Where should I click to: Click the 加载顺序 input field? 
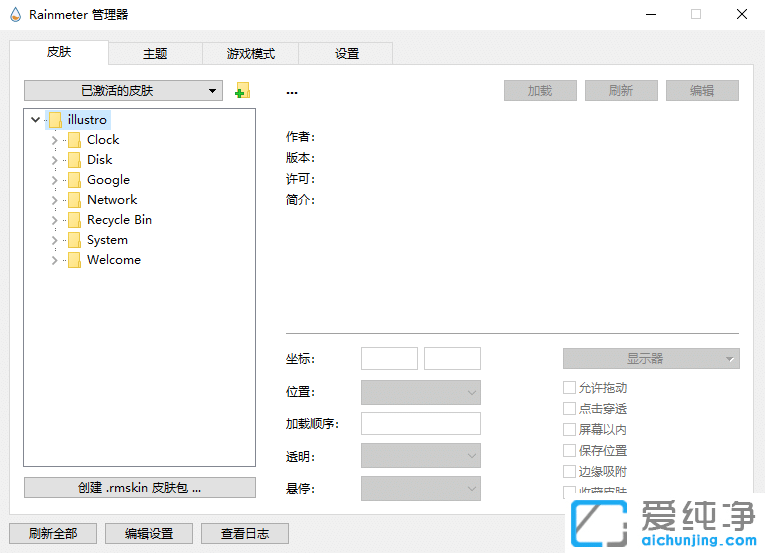[421, 424]
